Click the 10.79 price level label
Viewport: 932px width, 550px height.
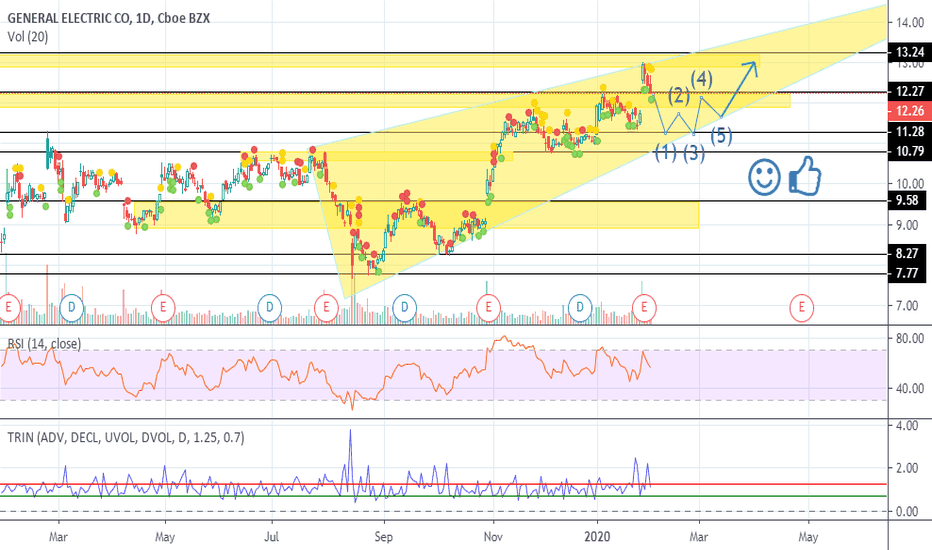click(x=909, y=152)
